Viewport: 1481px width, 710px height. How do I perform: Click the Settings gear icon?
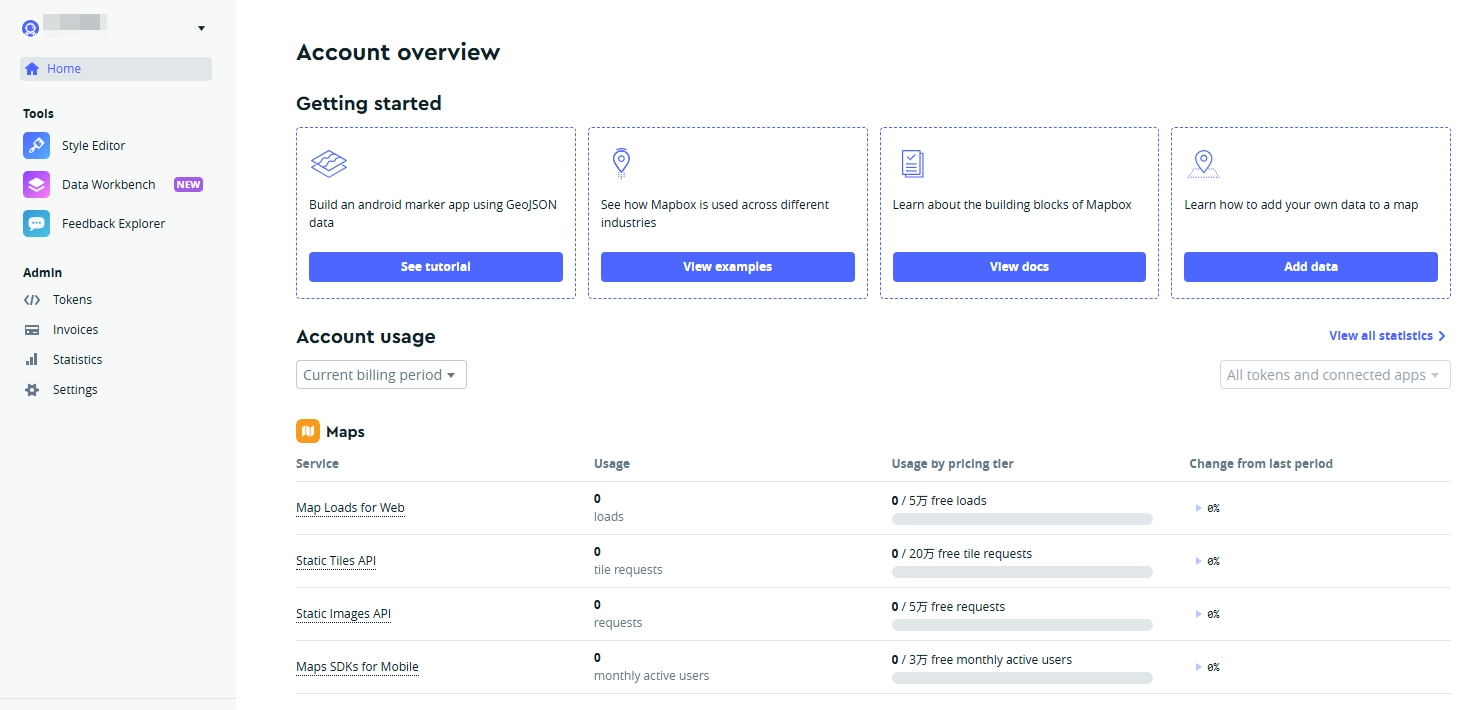(x=32, y=390)
